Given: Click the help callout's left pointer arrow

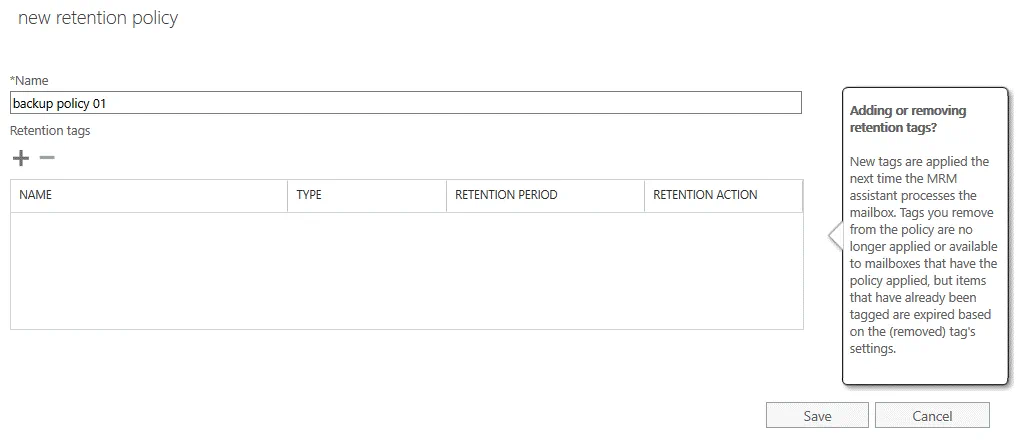Looking at the screenshot, I should point(834,236).
